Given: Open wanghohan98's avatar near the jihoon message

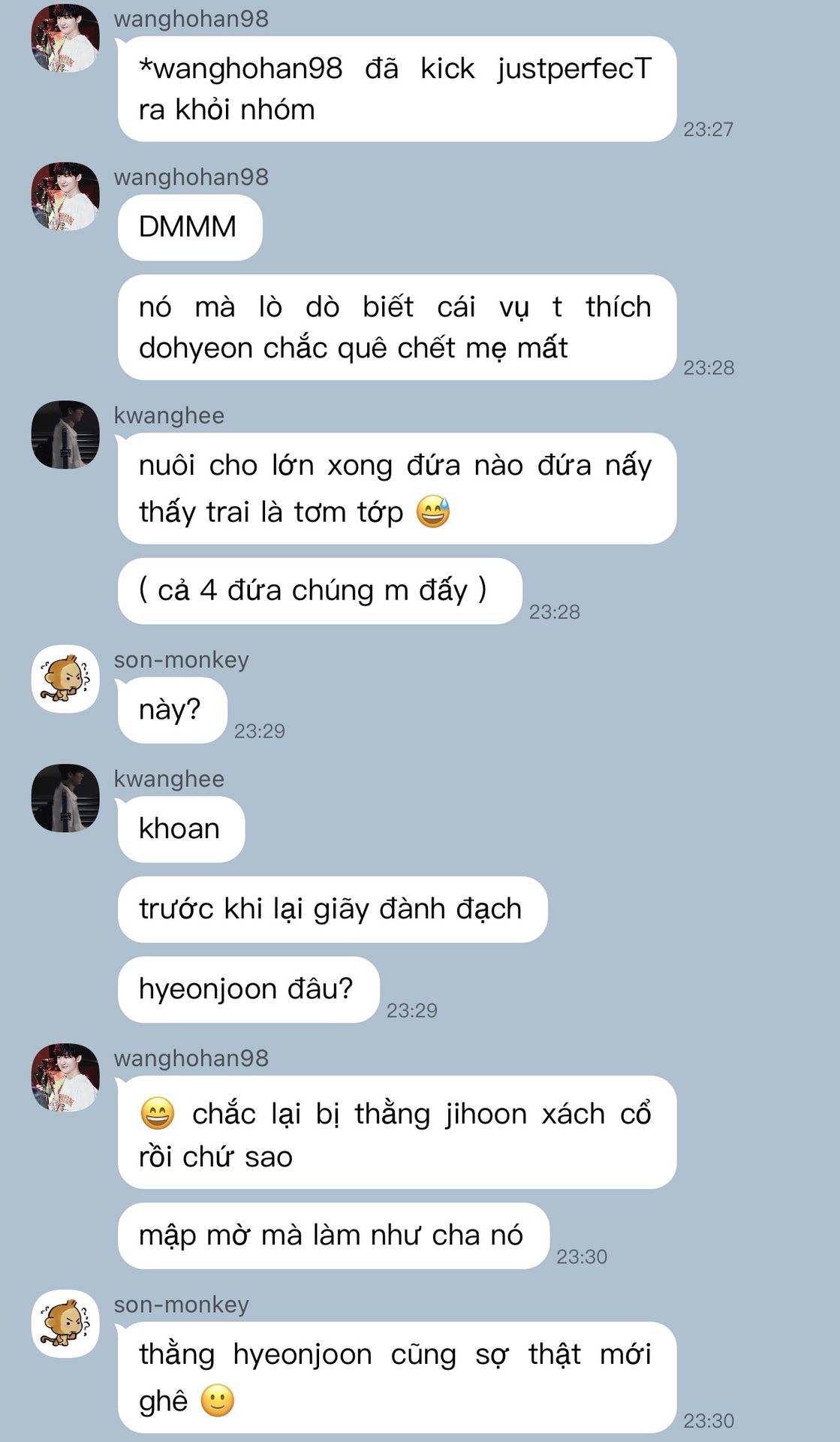Looking at the screenshot, I should 65,1077.
